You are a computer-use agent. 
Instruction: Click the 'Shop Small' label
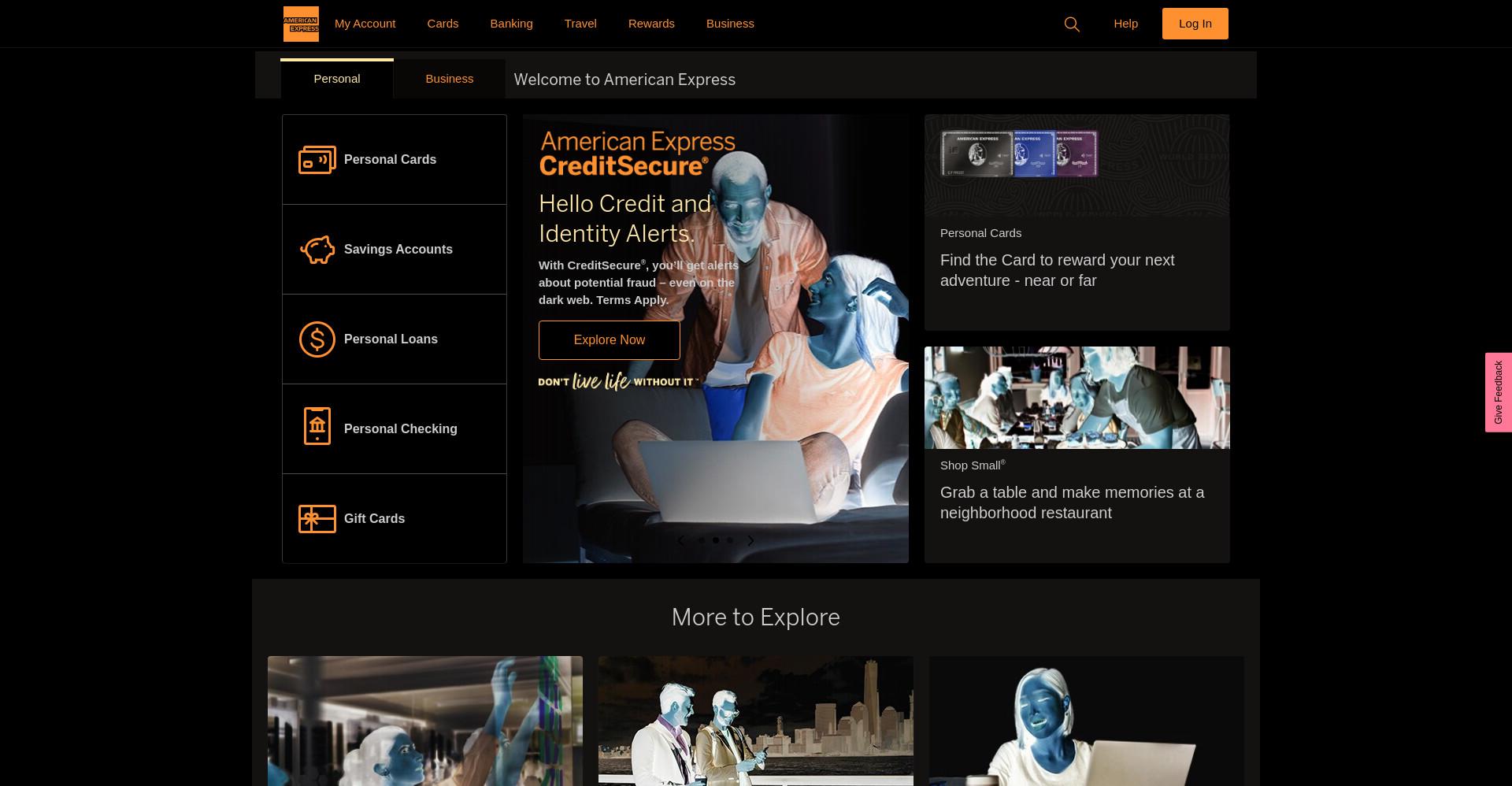click(x=973, y=465)
